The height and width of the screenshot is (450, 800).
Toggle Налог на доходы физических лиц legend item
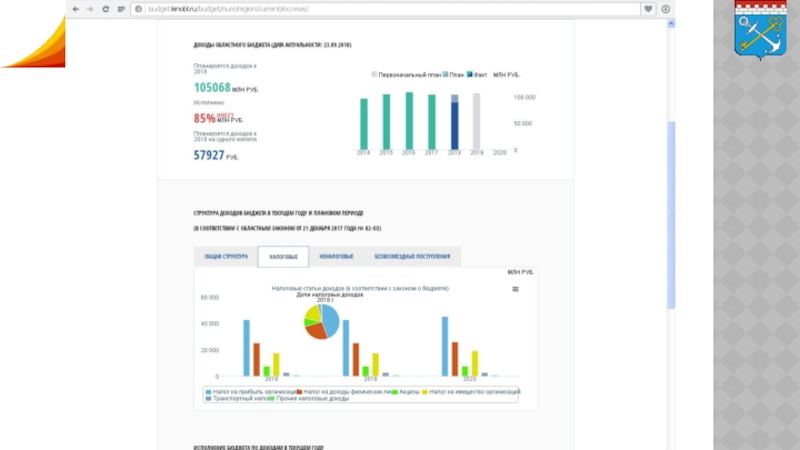point(344,392)
